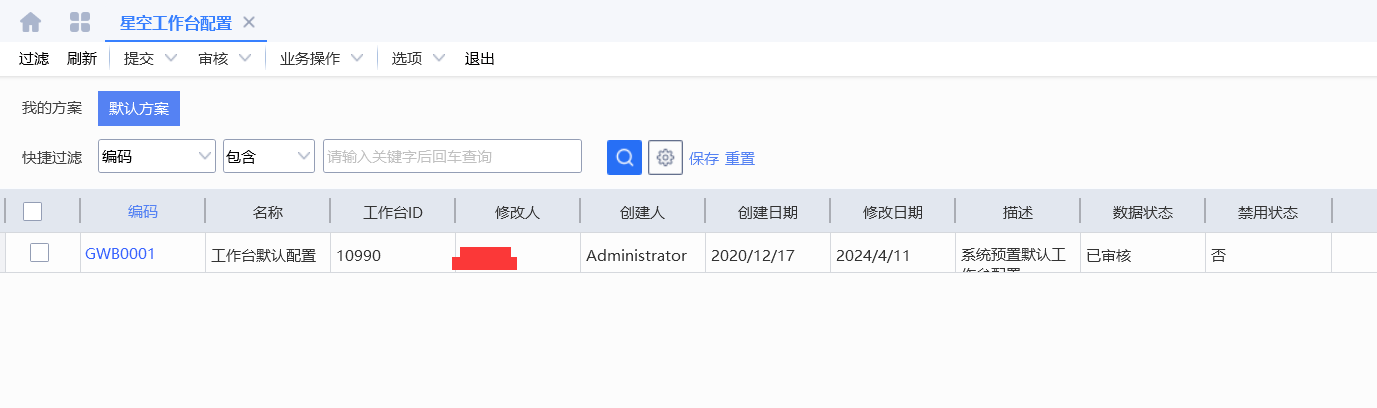Open the 编码 field selector combo box

(x=157, y=156)
